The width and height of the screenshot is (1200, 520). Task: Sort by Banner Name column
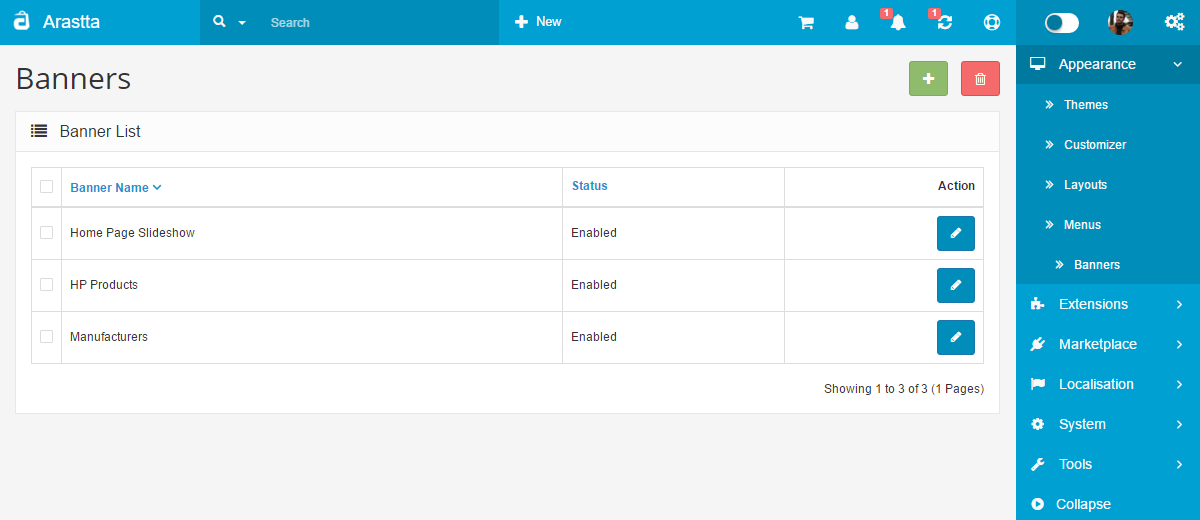[x=115, y=187]
